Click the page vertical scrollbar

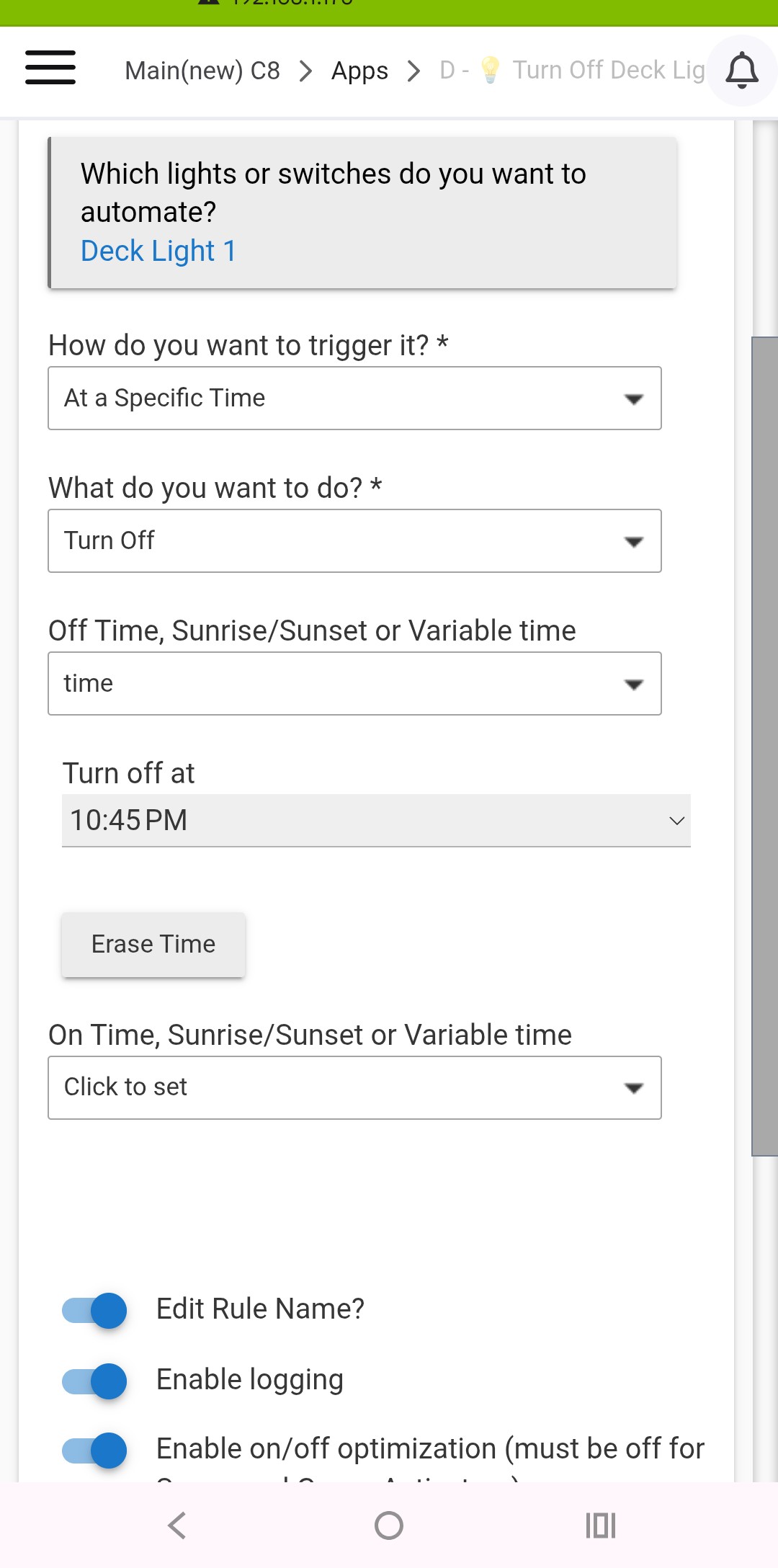764,745
